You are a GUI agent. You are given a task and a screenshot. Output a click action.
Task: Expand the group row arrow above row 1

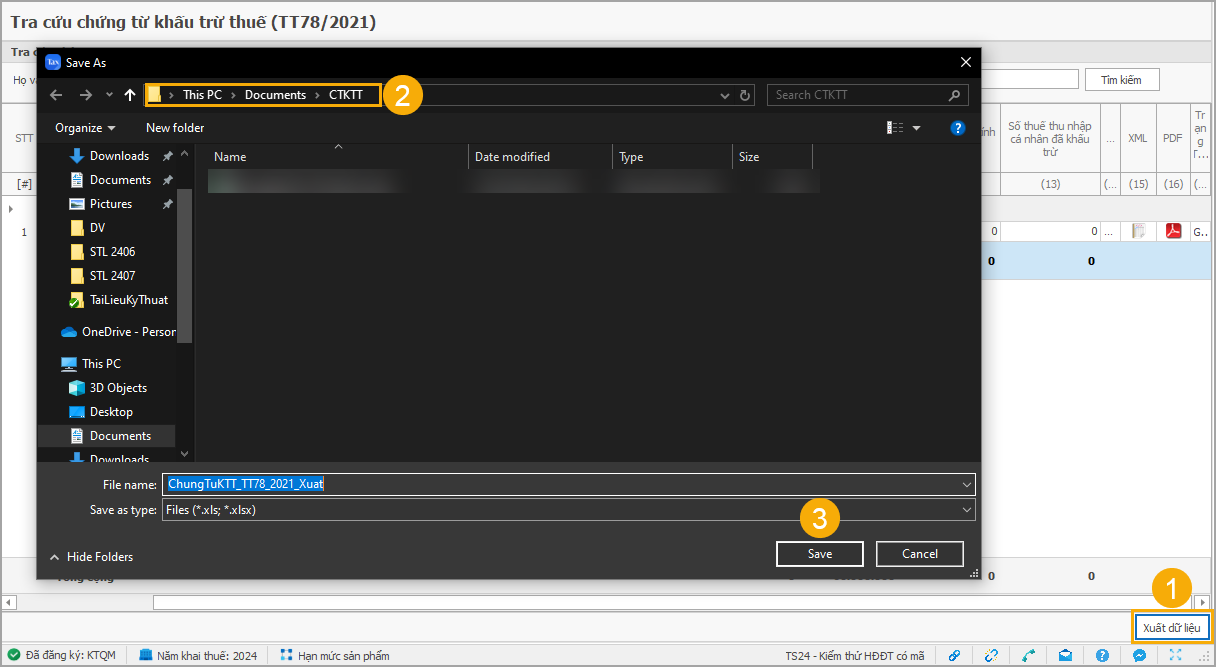coord(11,209)
